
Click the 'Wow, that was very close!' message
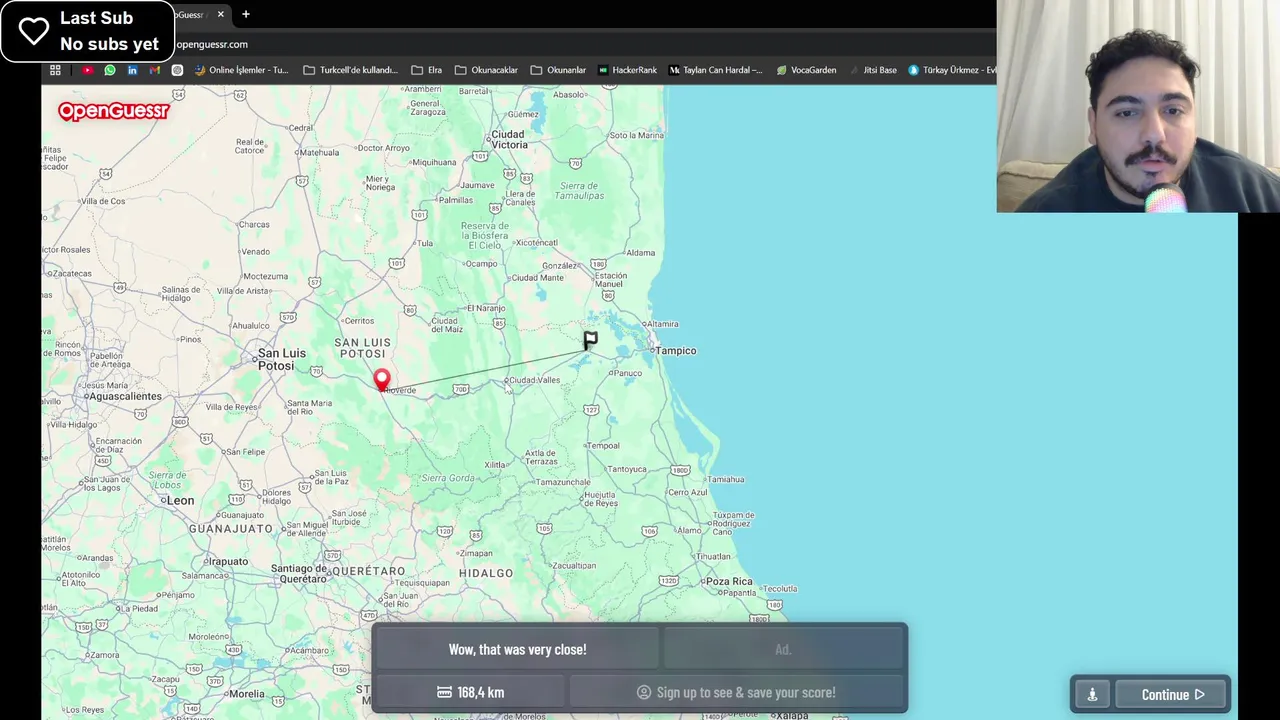point(517,649)
